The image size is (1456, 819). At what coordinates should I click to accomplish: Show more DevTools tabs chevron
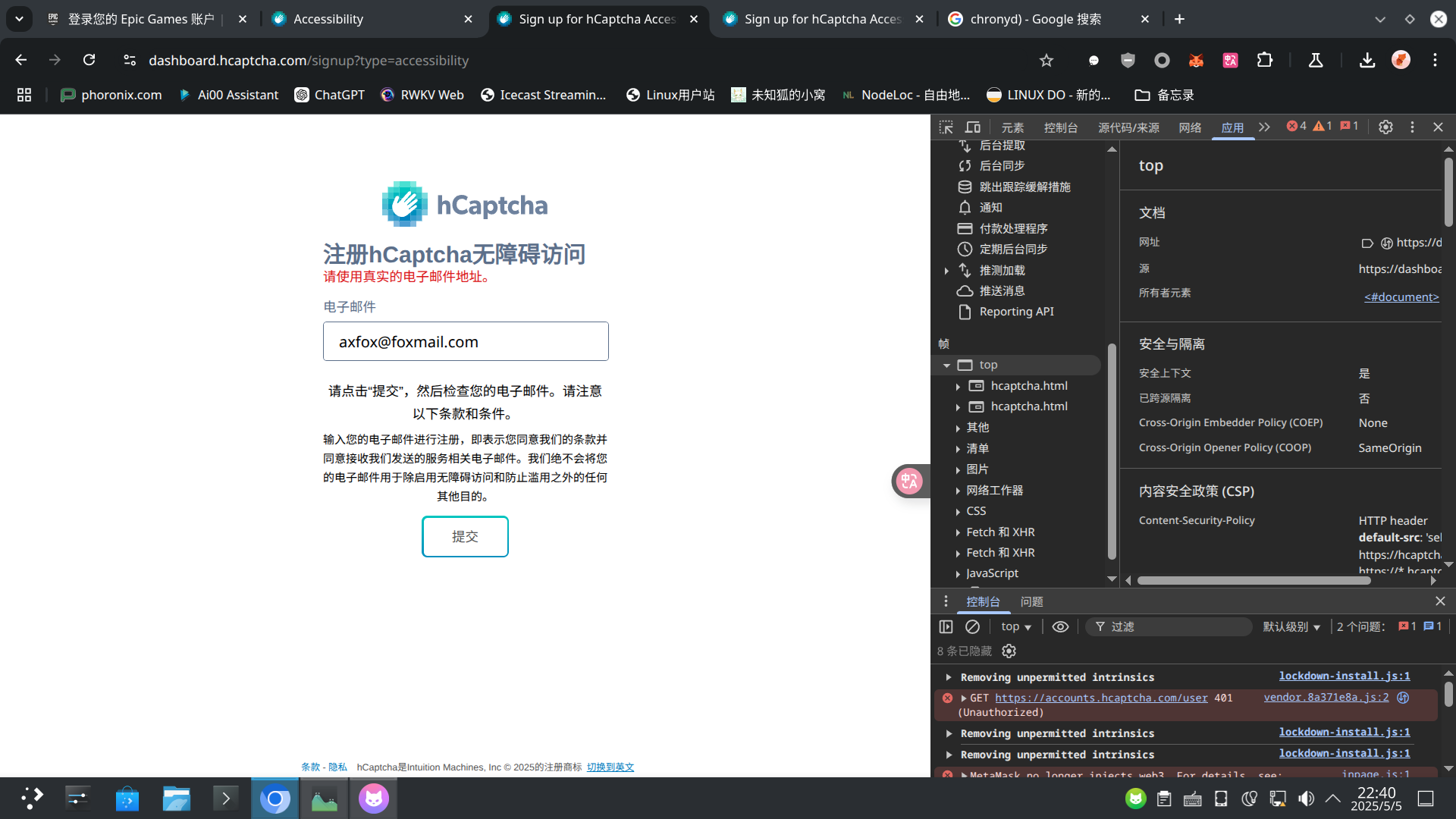(1264, 127)
